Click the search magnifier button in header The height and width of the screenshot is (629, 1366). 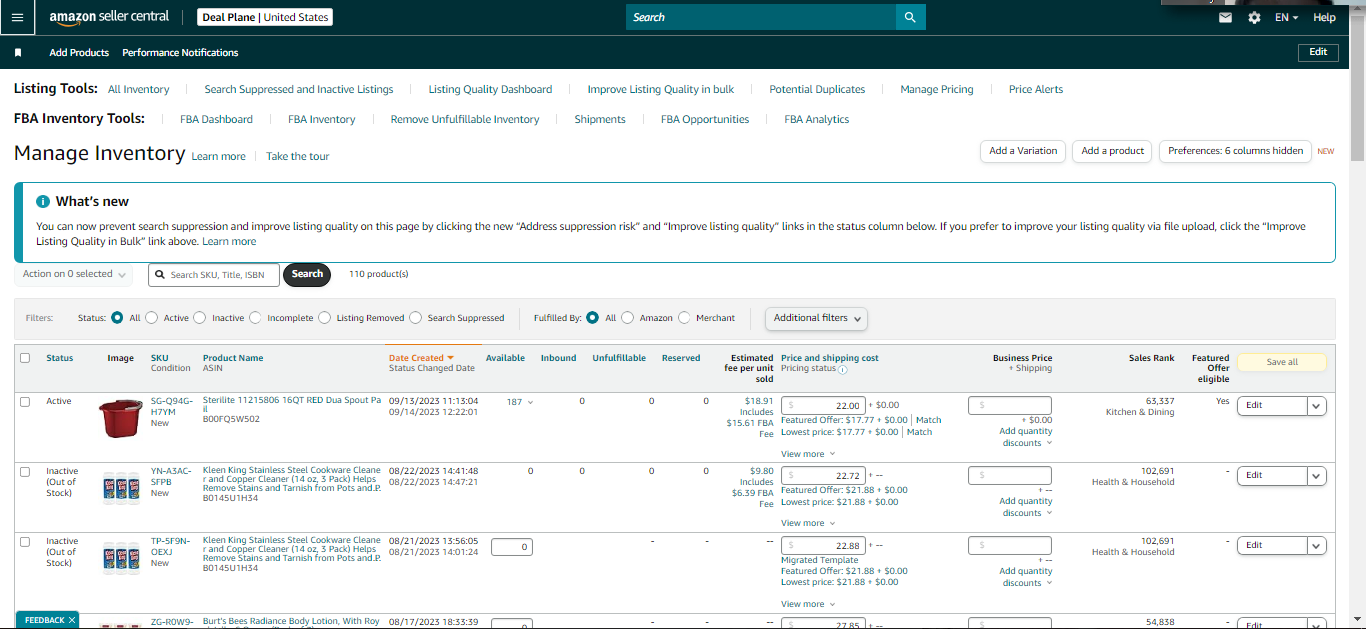click(x=910, y=17)
